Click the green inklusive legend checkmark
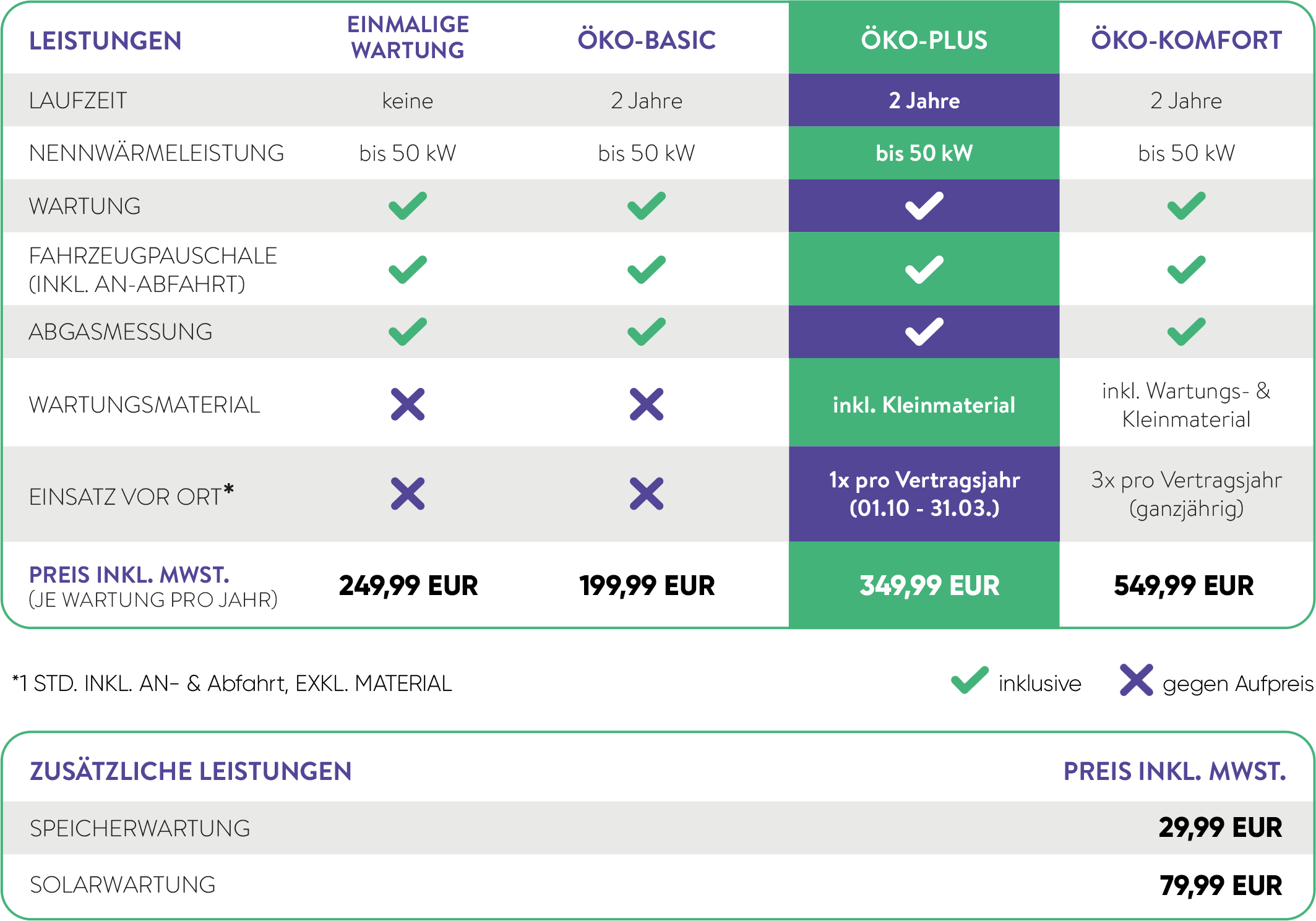 tap(970, 681)
